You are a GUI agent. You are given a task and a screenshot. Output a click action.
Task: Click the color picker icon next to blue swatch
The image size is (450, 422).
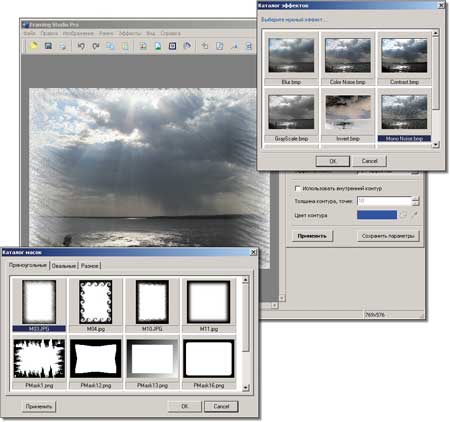point(403,215)
